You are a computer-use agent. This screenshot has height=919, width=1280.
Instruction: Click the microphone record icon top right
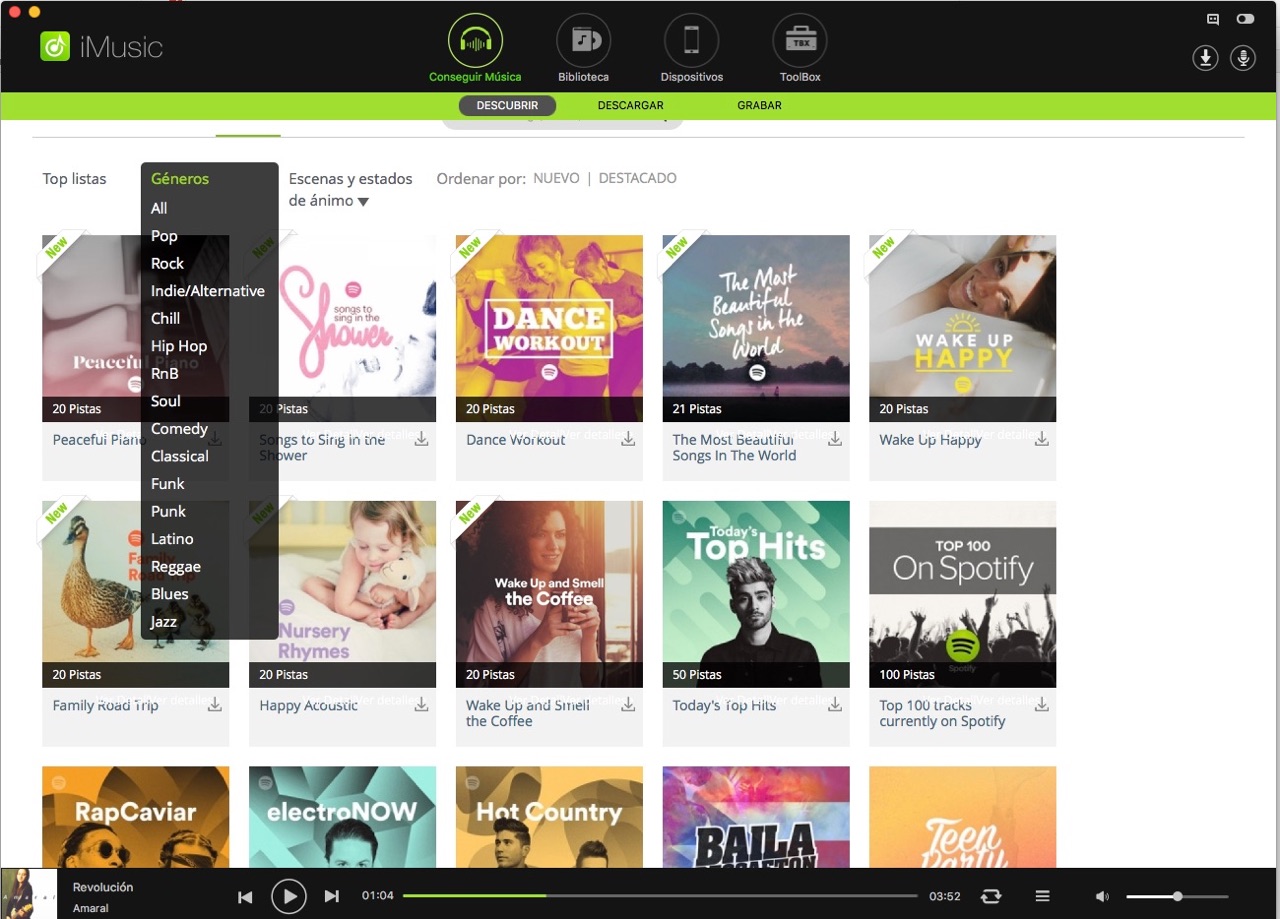[1243, 58]
